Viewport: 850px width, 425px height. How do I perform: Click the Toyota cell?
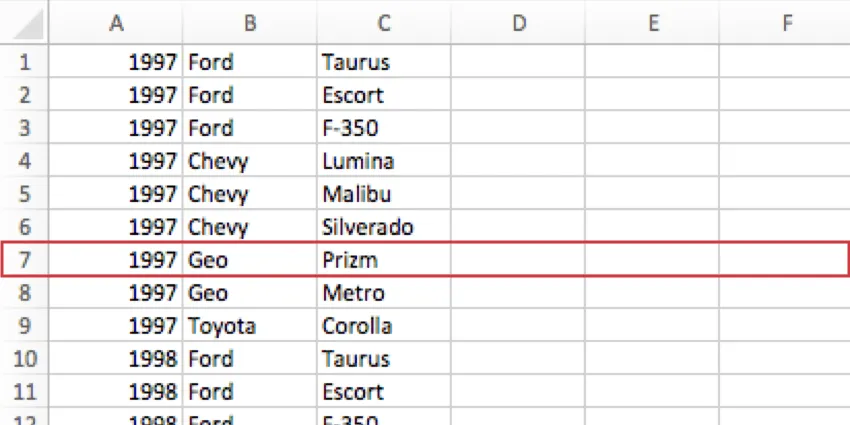(x=249, y=326)
